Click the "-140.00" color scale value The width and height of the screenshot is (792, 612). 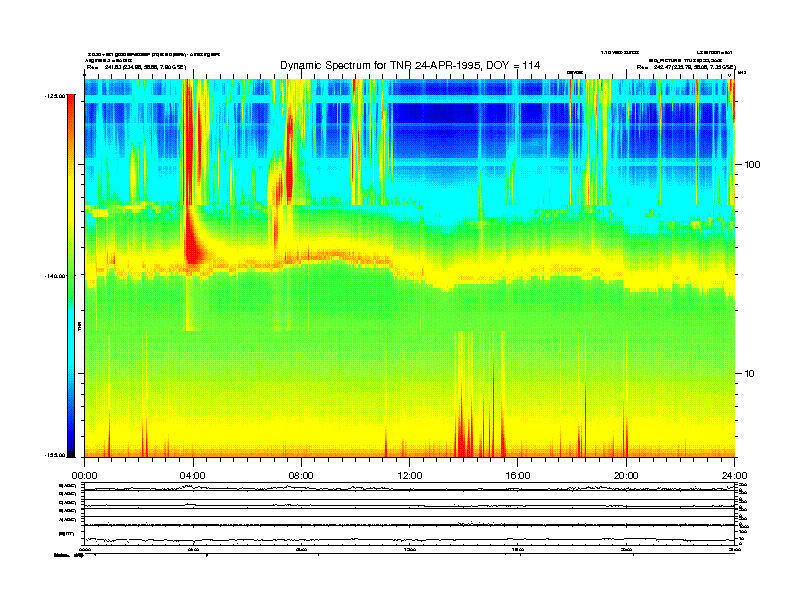point(55,276)
